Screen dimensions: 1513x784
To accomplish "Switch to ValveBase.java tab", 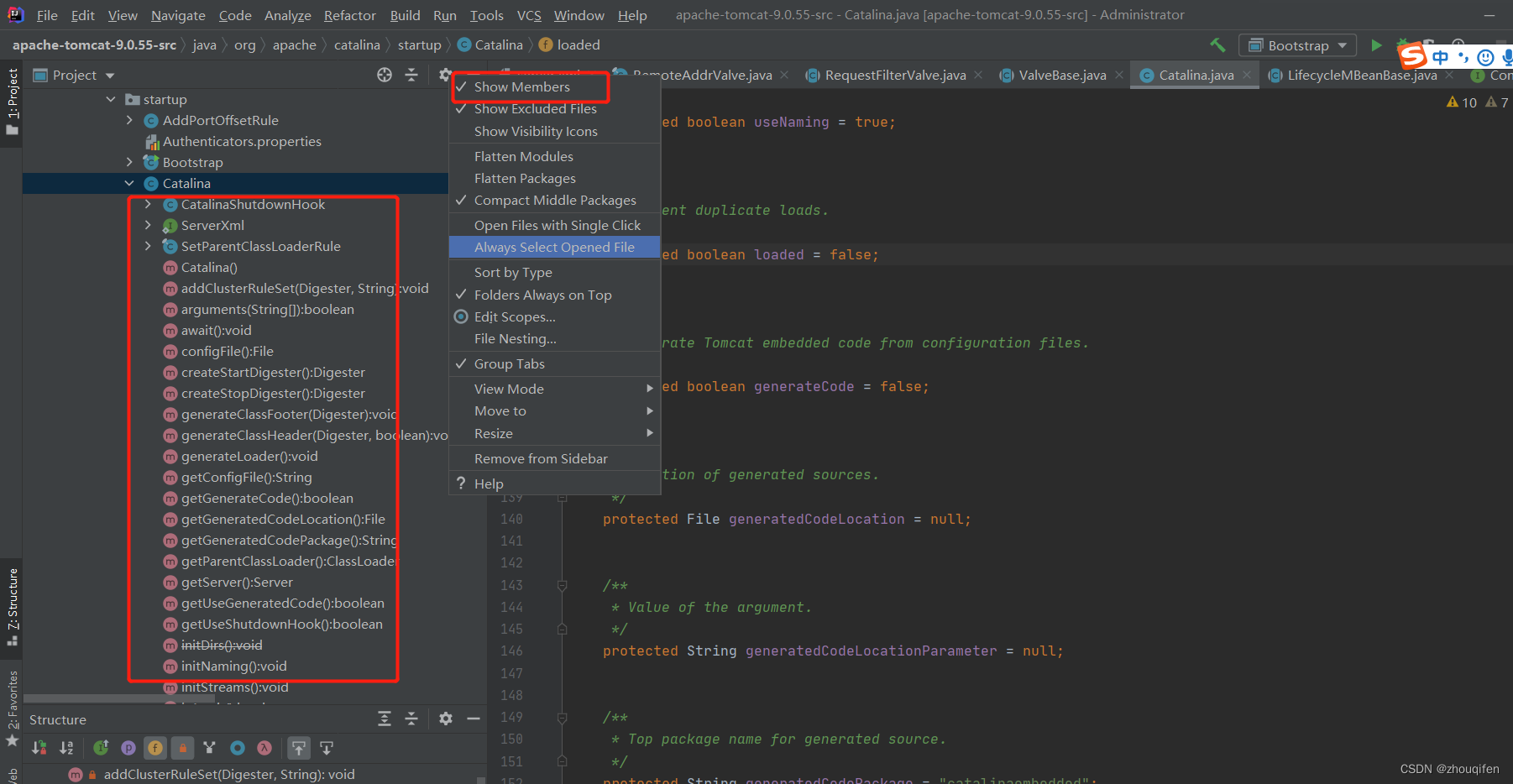I will click(x=1062, y=75).
